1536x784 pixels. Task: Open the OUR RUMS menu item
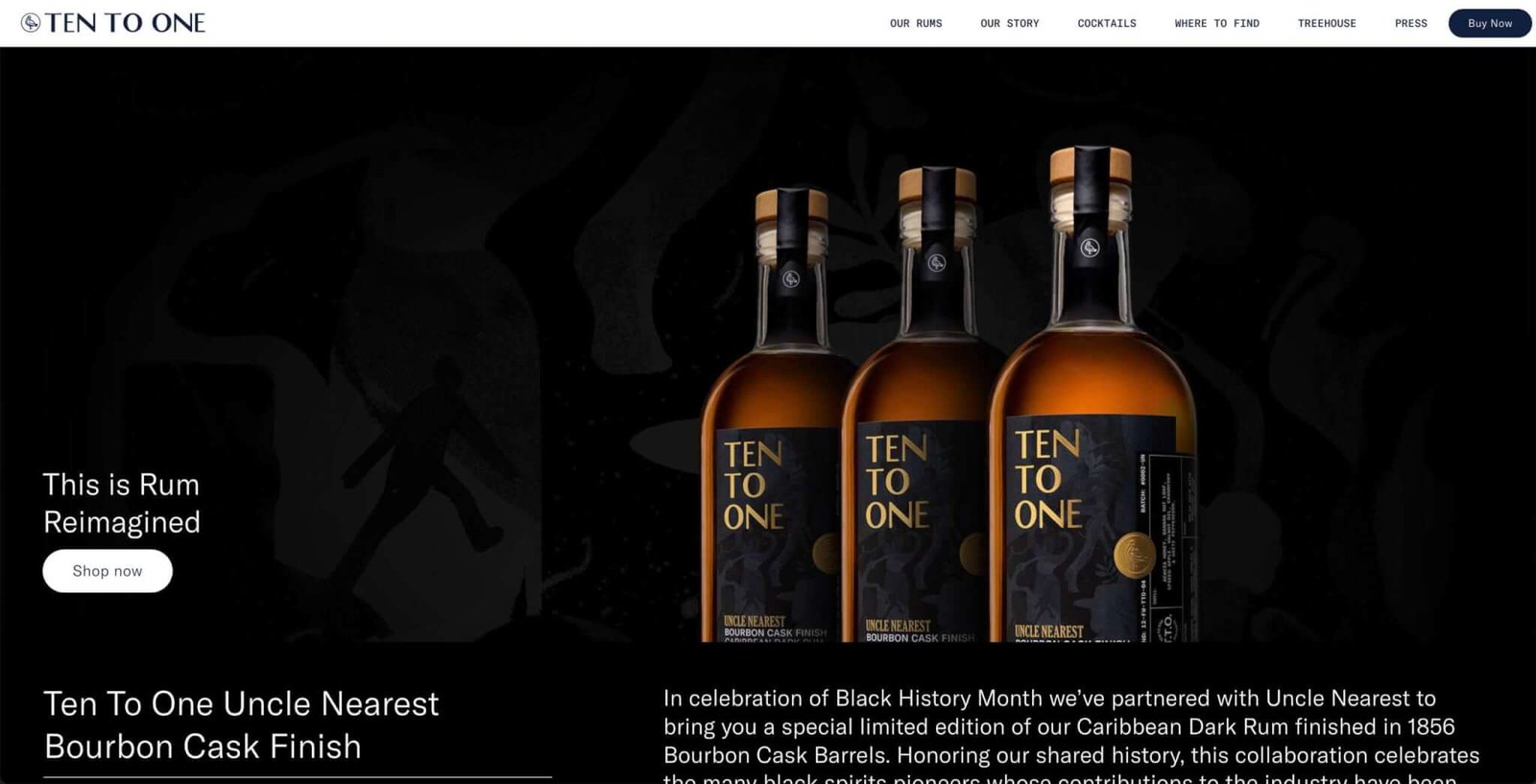pos(916,23)
